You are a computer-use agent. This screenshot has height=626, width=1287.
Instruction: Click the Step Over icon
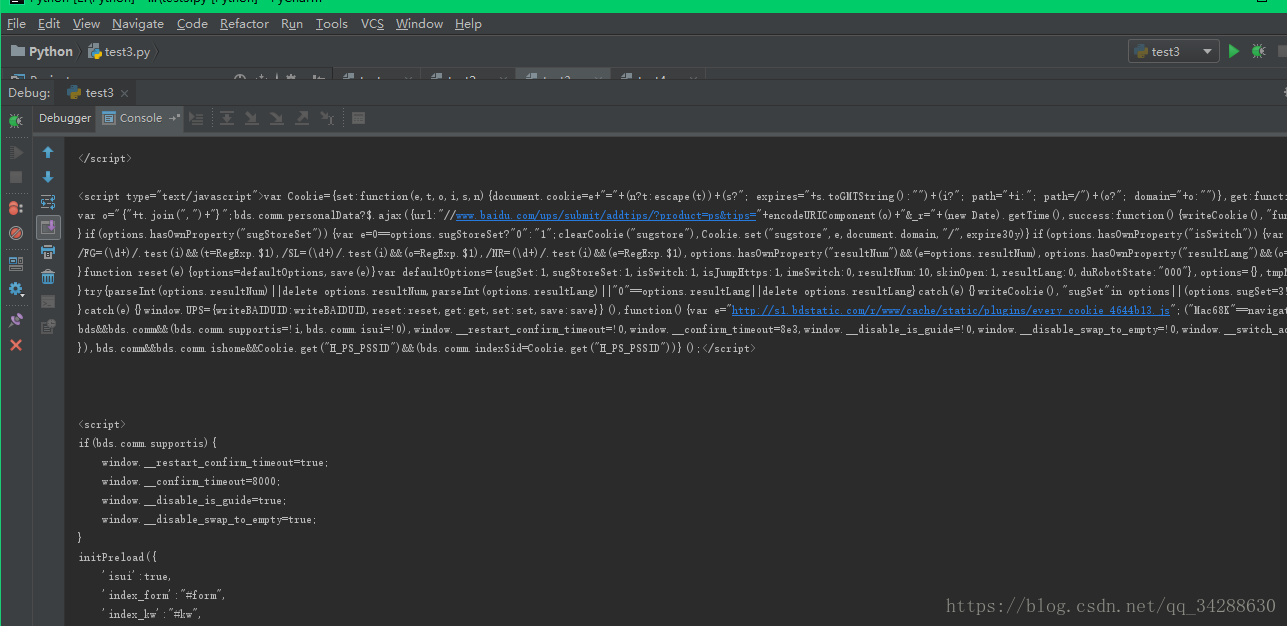tap(228, 119)
